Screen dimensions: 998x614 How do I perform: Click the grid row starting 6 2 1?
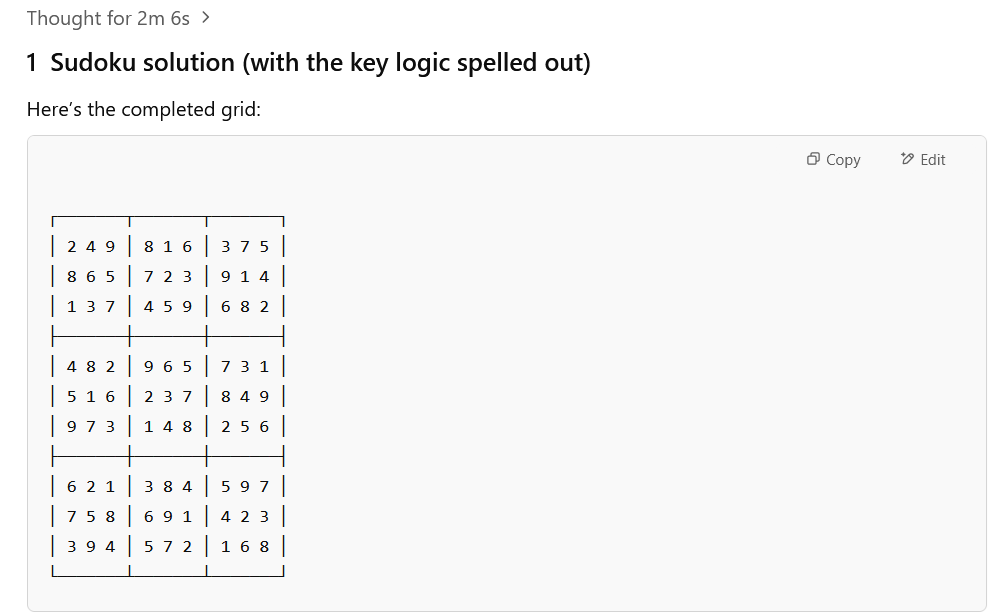coord(168,486)
